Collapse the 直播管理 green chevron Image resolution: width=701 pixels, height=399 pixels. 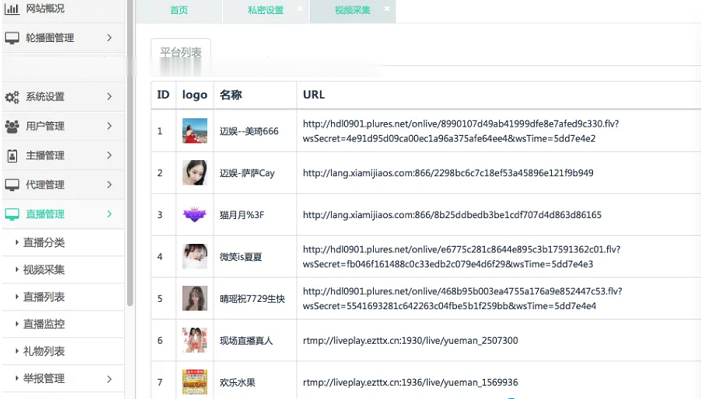[109, 214]
